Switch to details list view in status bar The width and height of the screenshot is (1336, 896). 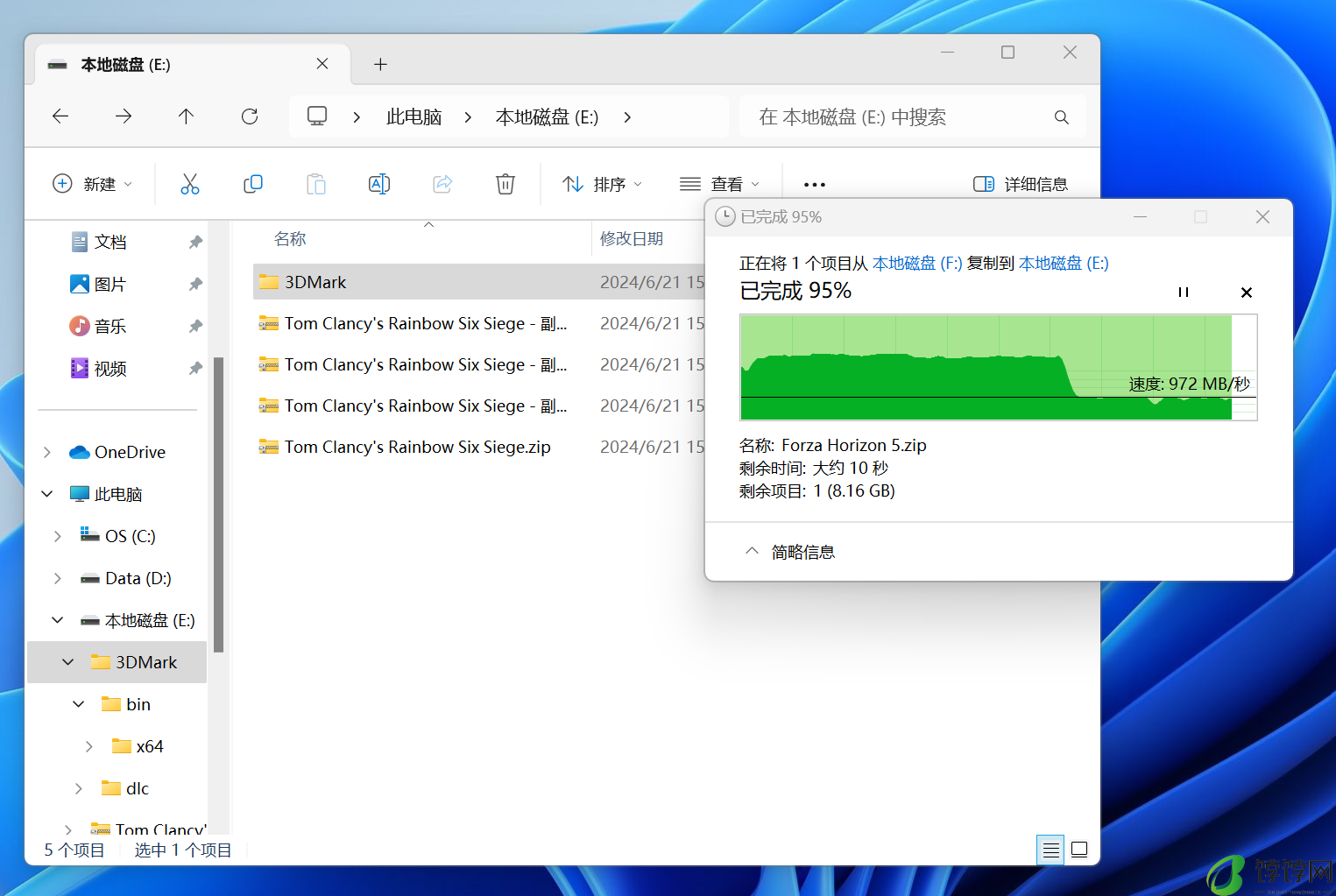pos(1050,850)
